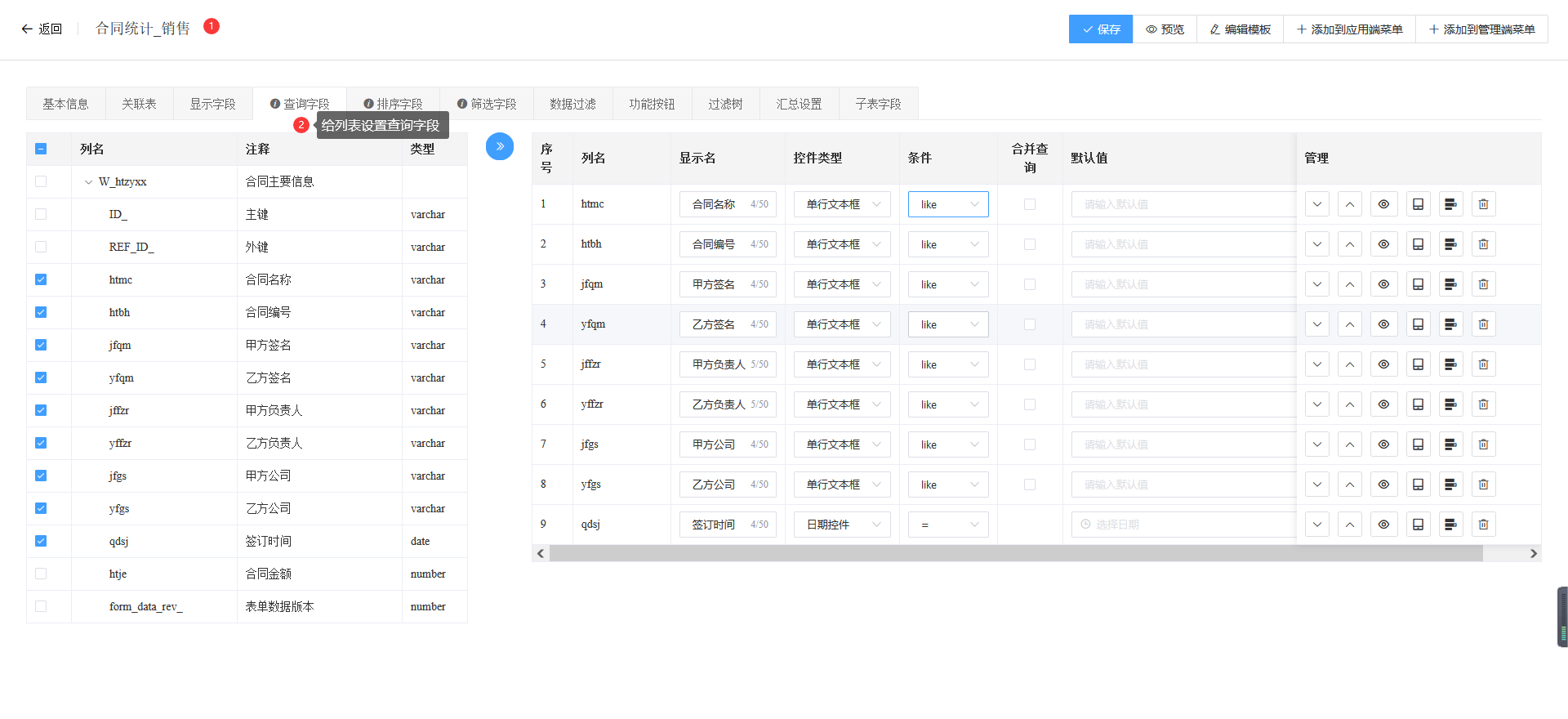Viewport: 1568px width, 719px height.
Task: Click the 保存 button
Action: click(1101, 29)
